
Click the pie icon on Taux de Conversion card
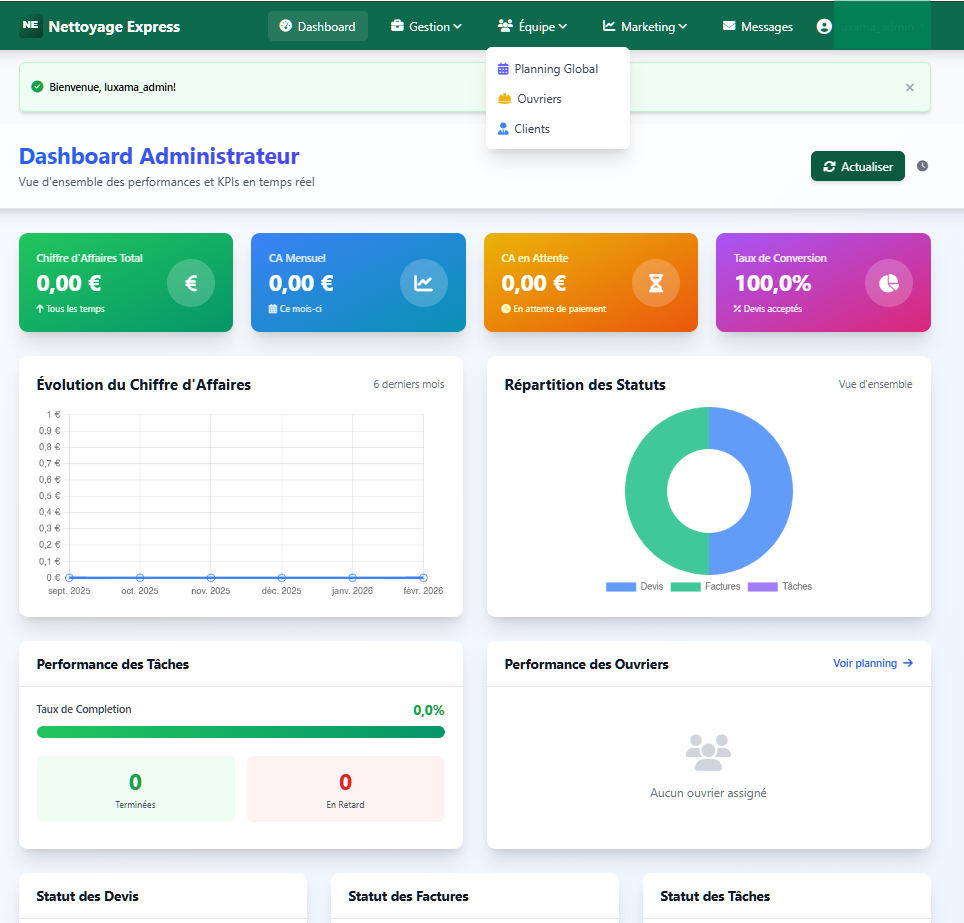pyautogui.click(x=888, y=283)
